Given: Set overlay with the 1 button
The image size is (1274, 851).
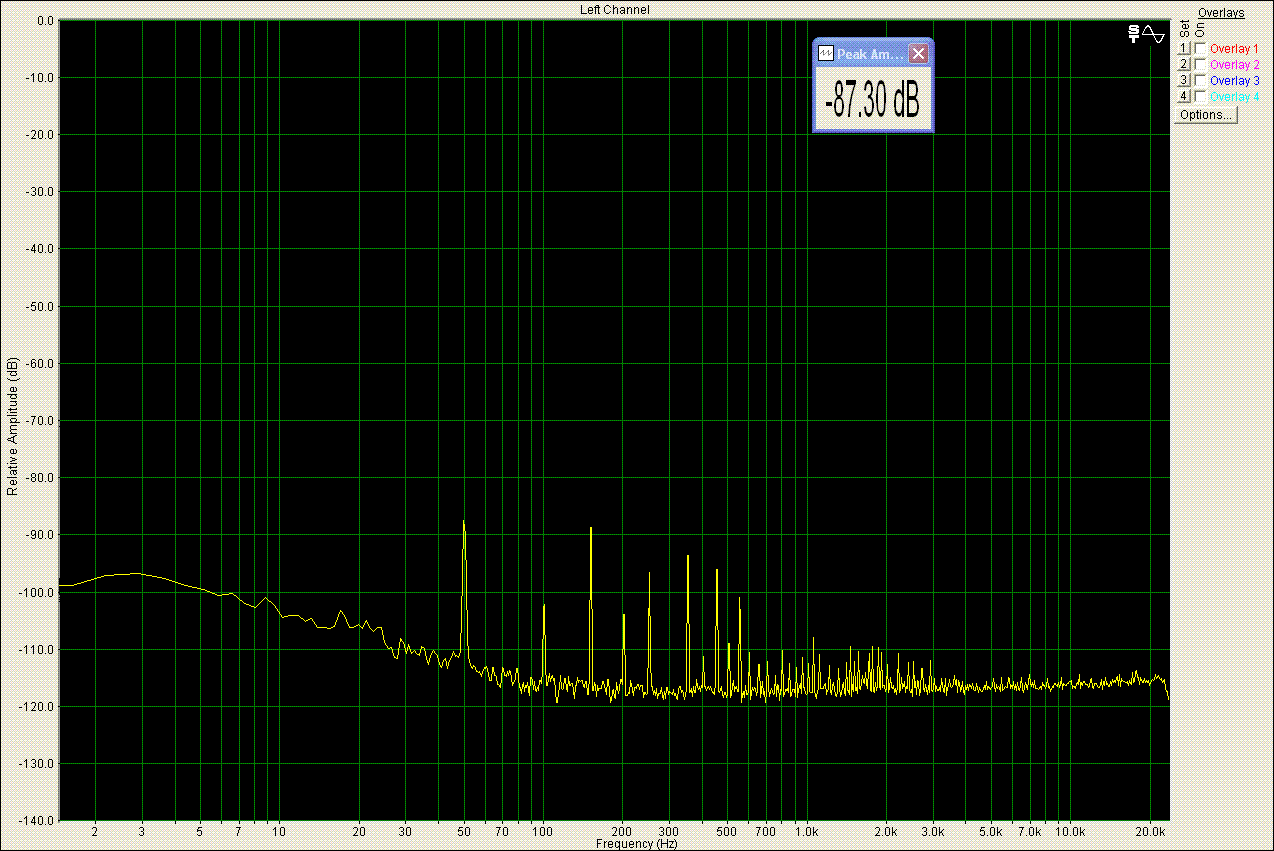Looking at the screenshot, I should click(1183, 48).
